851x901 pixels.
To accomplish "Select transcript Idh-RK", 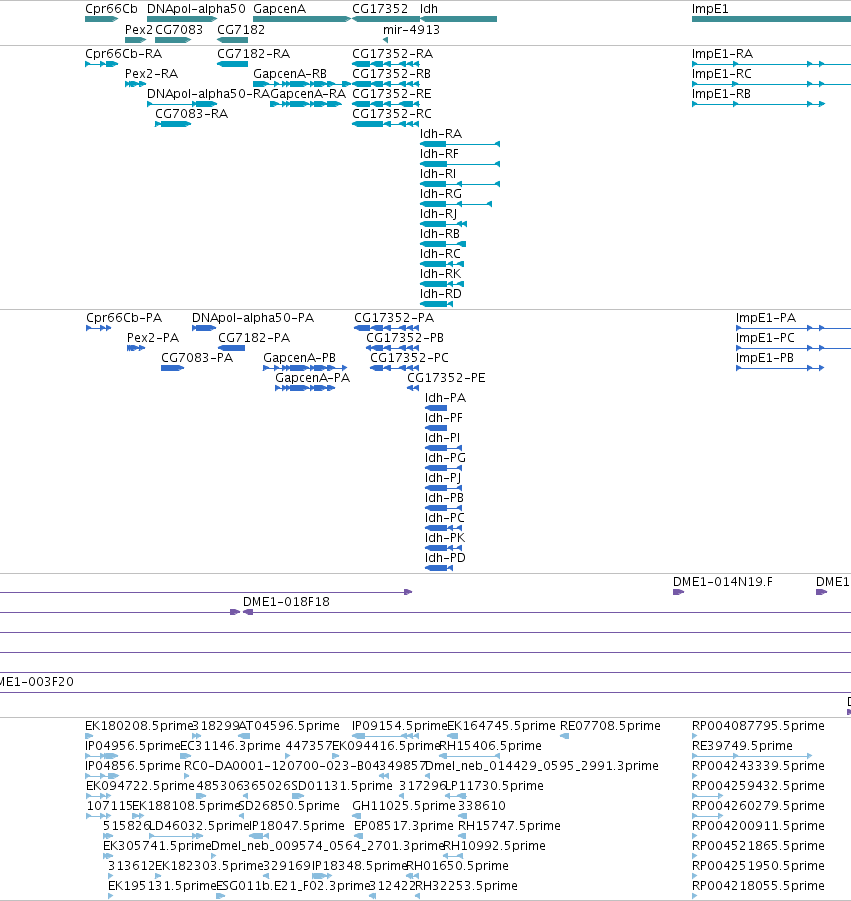I will (440, 274).
